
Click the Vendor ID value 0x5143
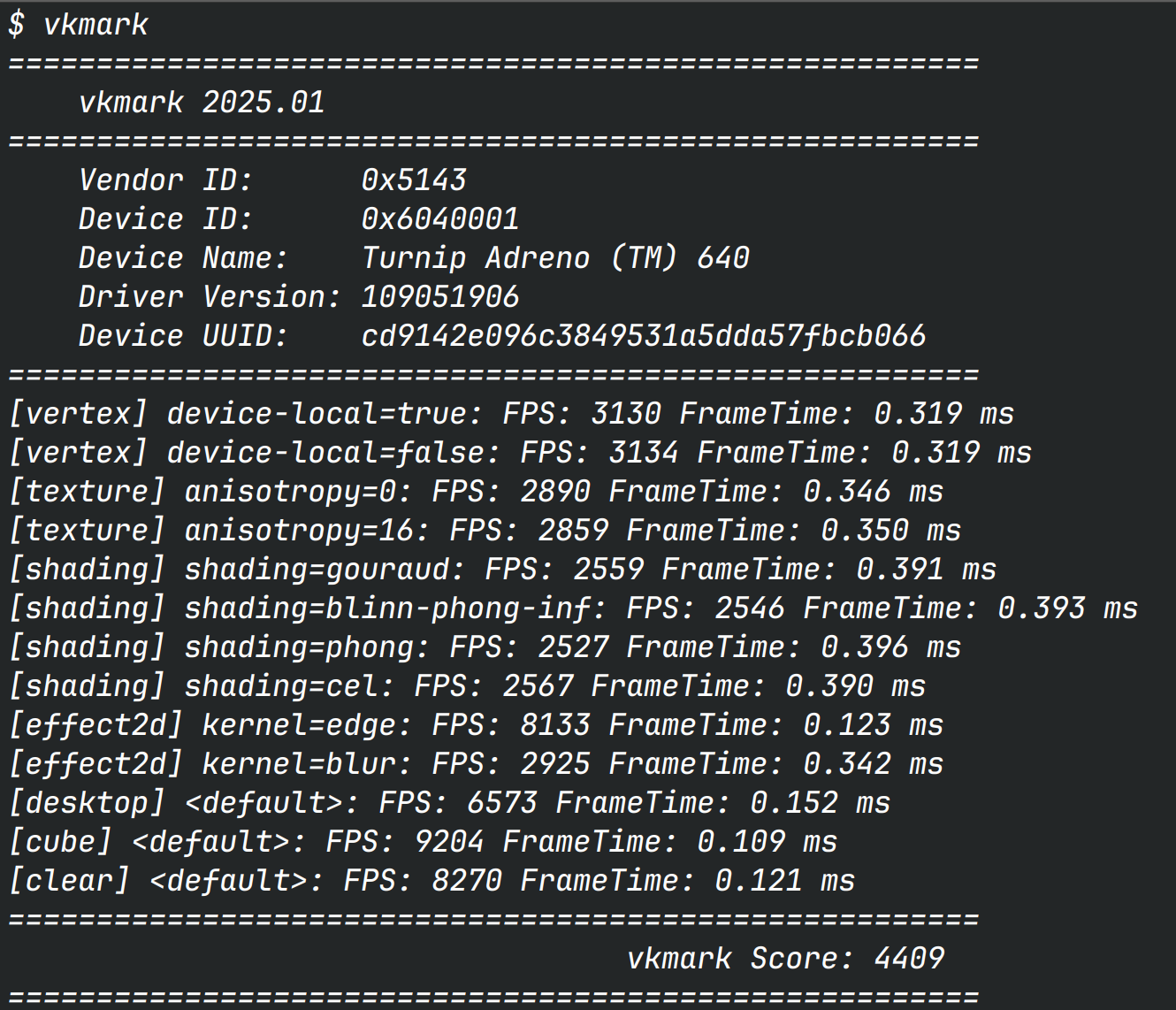point(413,180)
